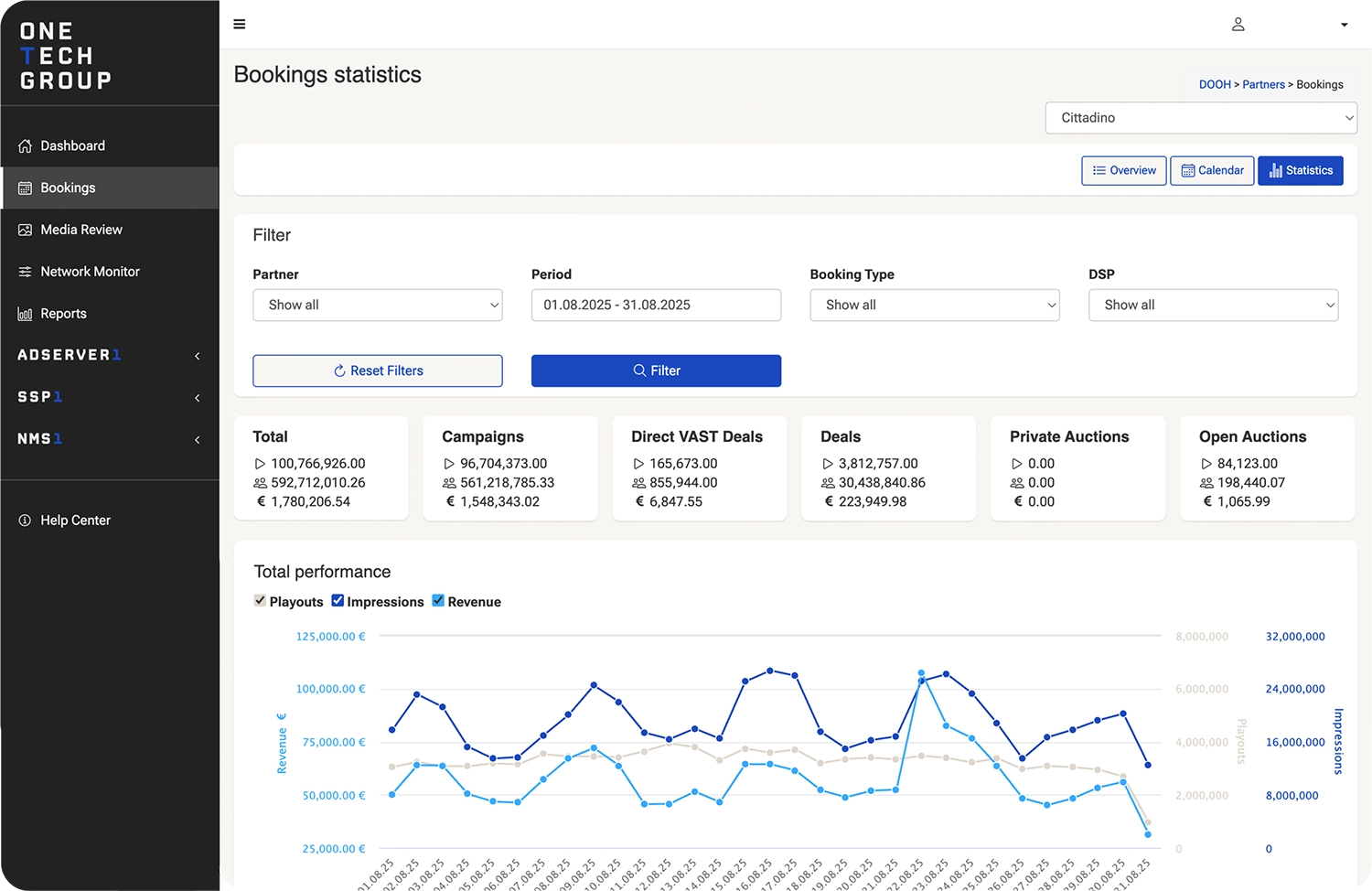Click the Network Monitor sliders icon

(x=25, y=272)
